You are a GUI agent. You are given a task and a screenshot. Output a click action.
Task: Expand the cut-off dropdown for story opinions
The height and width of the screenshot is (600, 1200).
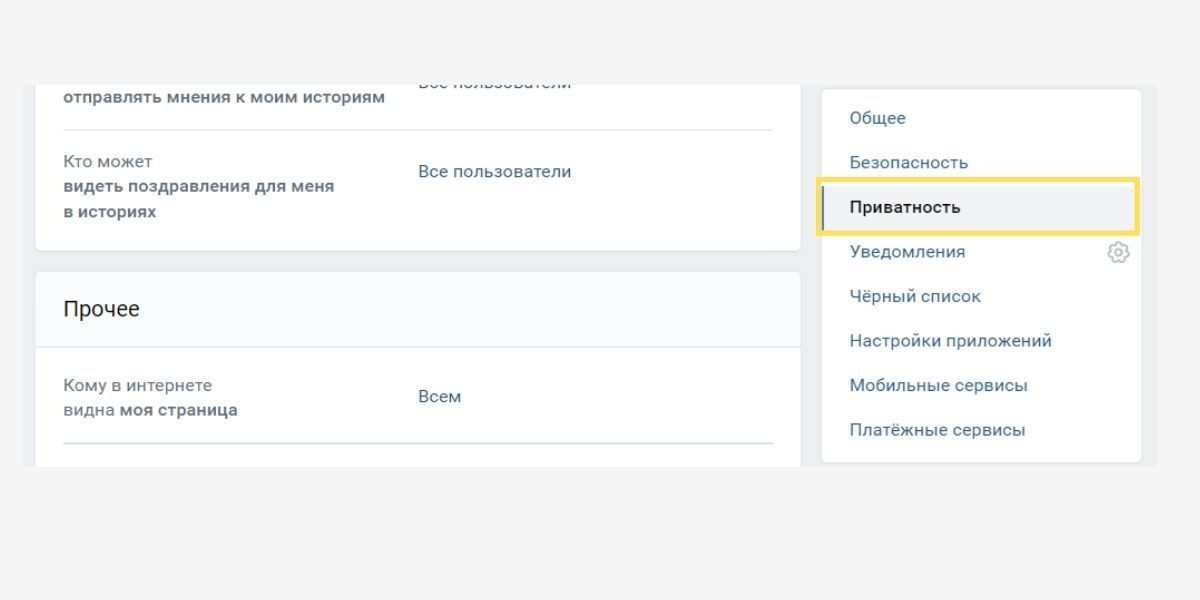(494, 88)
